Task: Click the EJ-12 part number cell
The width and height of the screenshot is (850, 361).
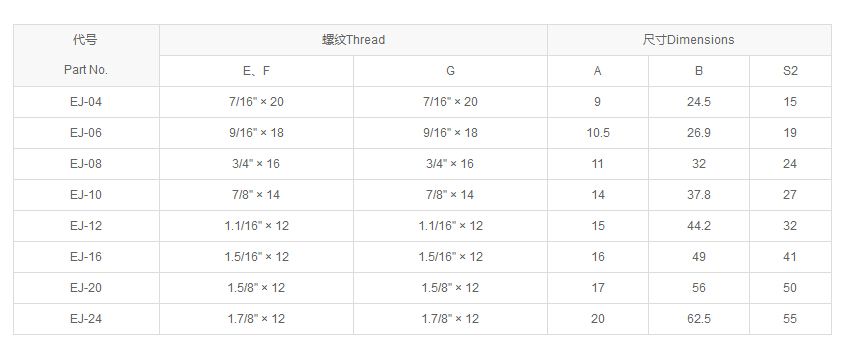Action: [86, 226]
